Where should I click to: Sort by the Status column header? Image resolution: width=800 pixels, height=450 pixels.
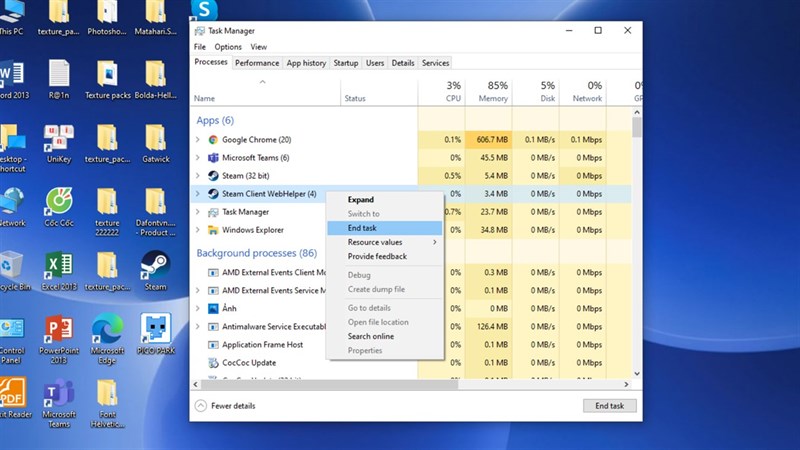point(379,92)
